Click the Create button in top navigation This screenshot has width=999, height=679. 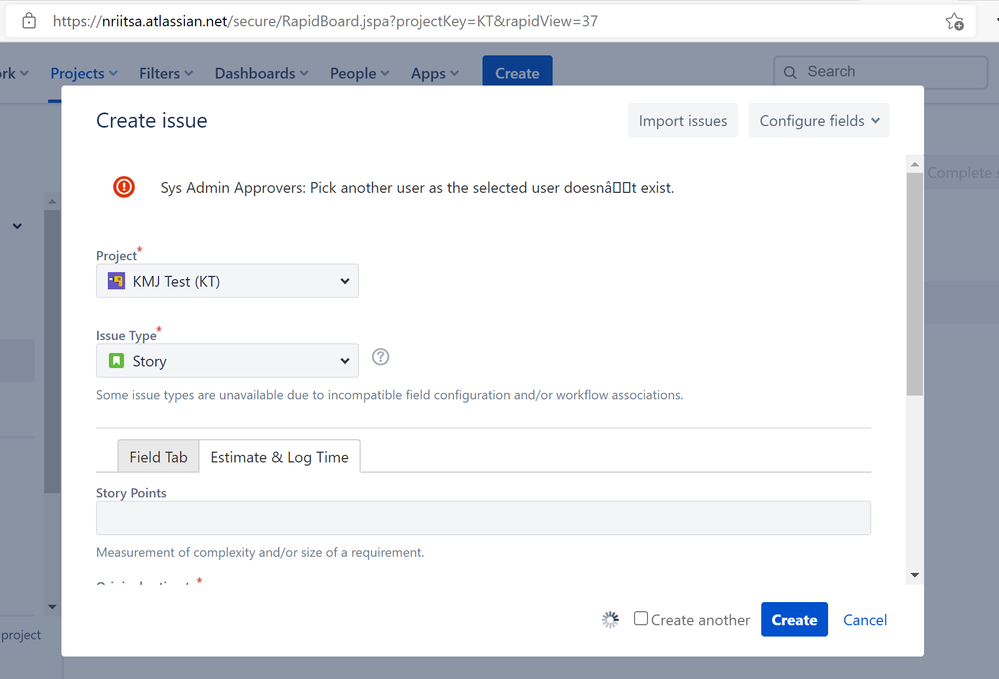517,73
